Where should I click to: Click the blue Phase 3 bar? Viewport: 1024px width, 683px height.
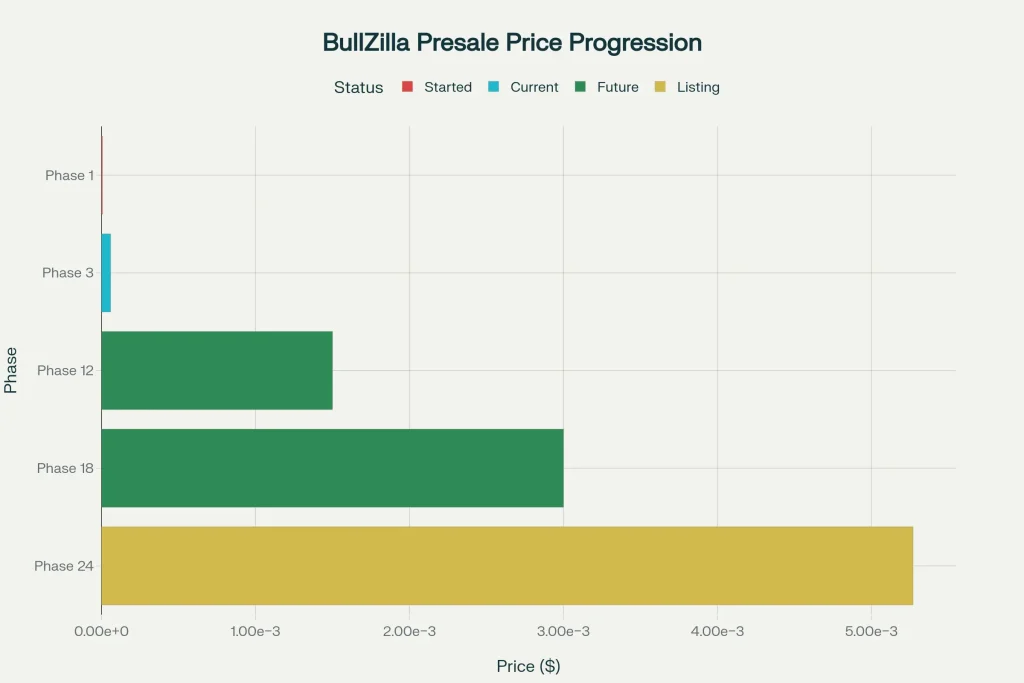(x=106, y=273)
